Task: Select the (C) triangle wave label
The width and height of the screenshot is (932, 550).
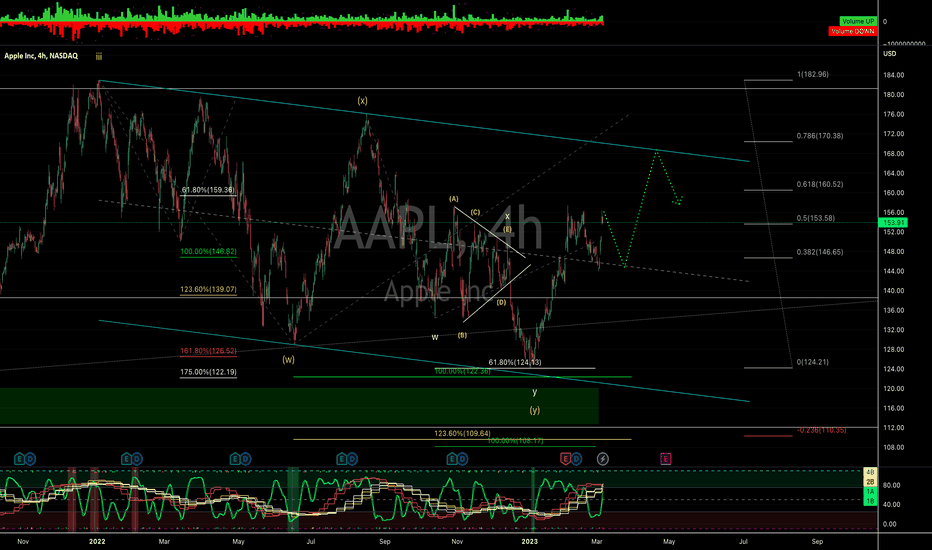Action: (x=476, y=212)
